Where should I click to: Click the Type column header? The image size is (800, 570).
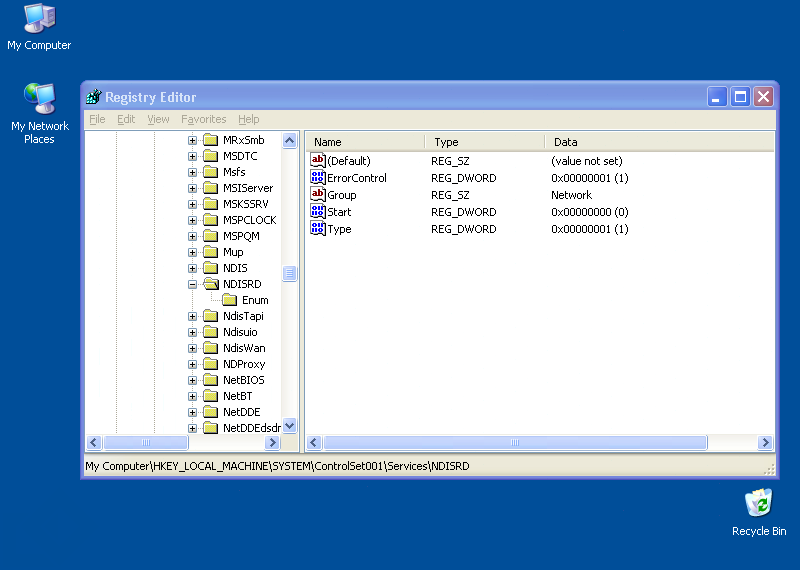pyautogui.click(x=485, y=142)
